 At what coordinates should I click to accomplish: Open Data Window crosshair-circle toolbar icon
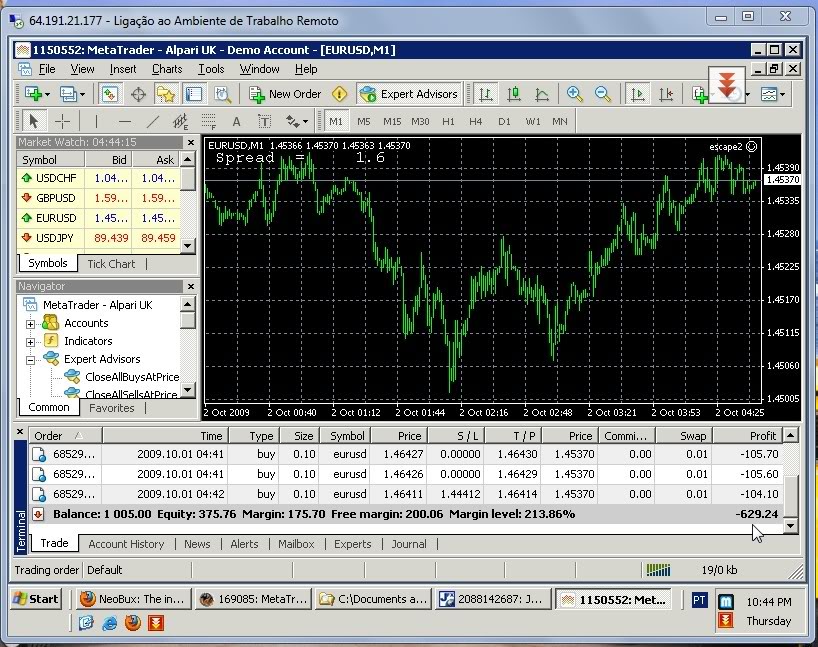138,94
